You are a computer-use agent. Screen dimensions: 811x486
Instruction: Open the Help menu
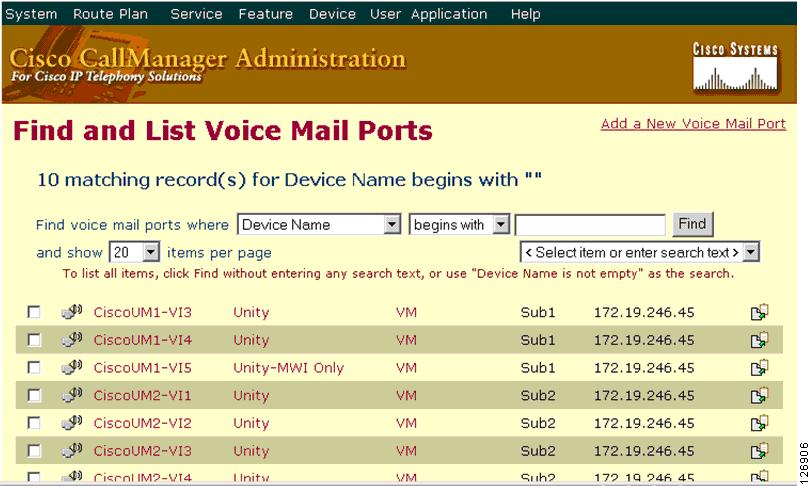click(x=525, y=14)
